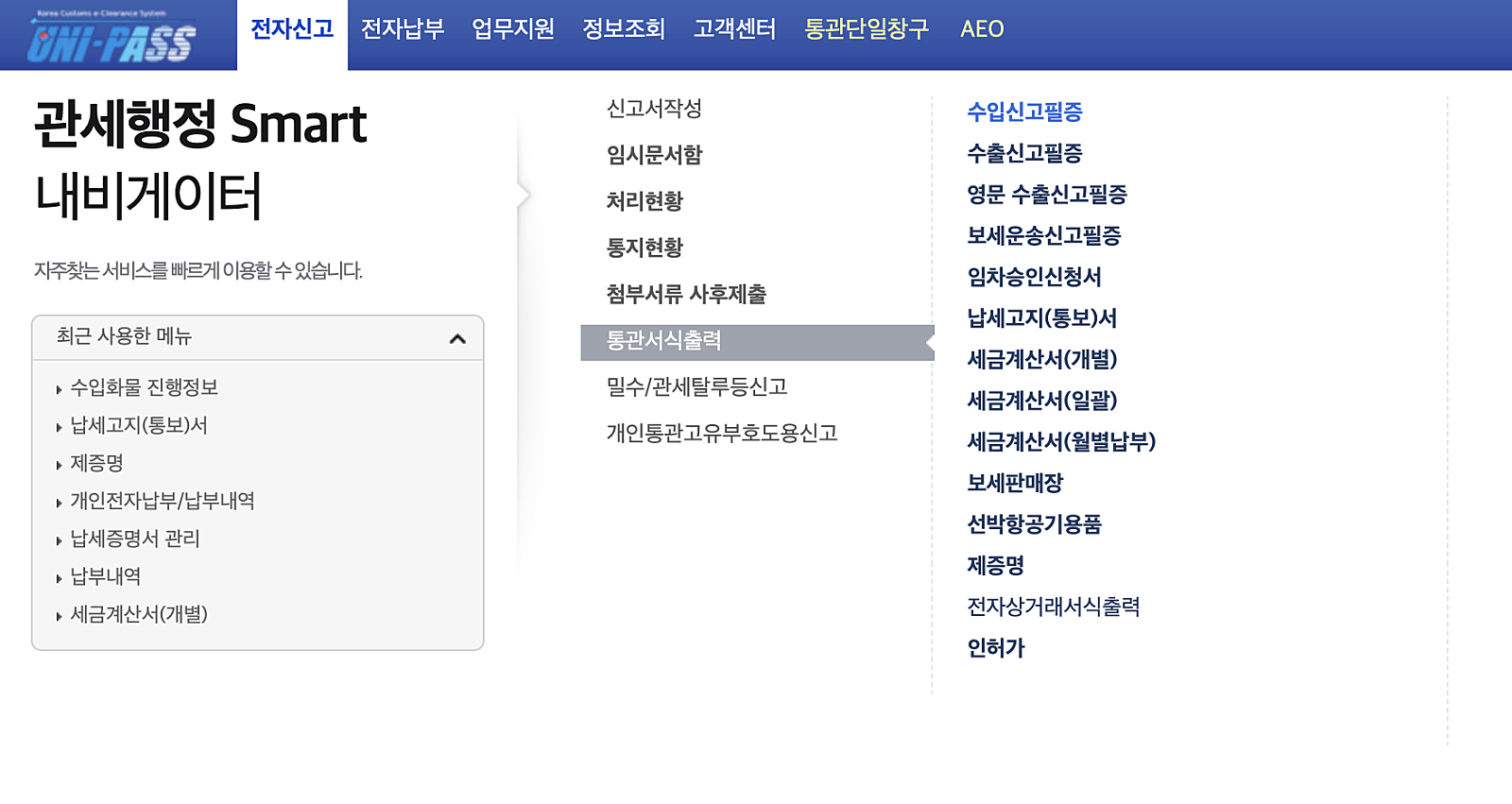Open the AEO top menu
The image size is (1512, 804).
coord(982,29)
